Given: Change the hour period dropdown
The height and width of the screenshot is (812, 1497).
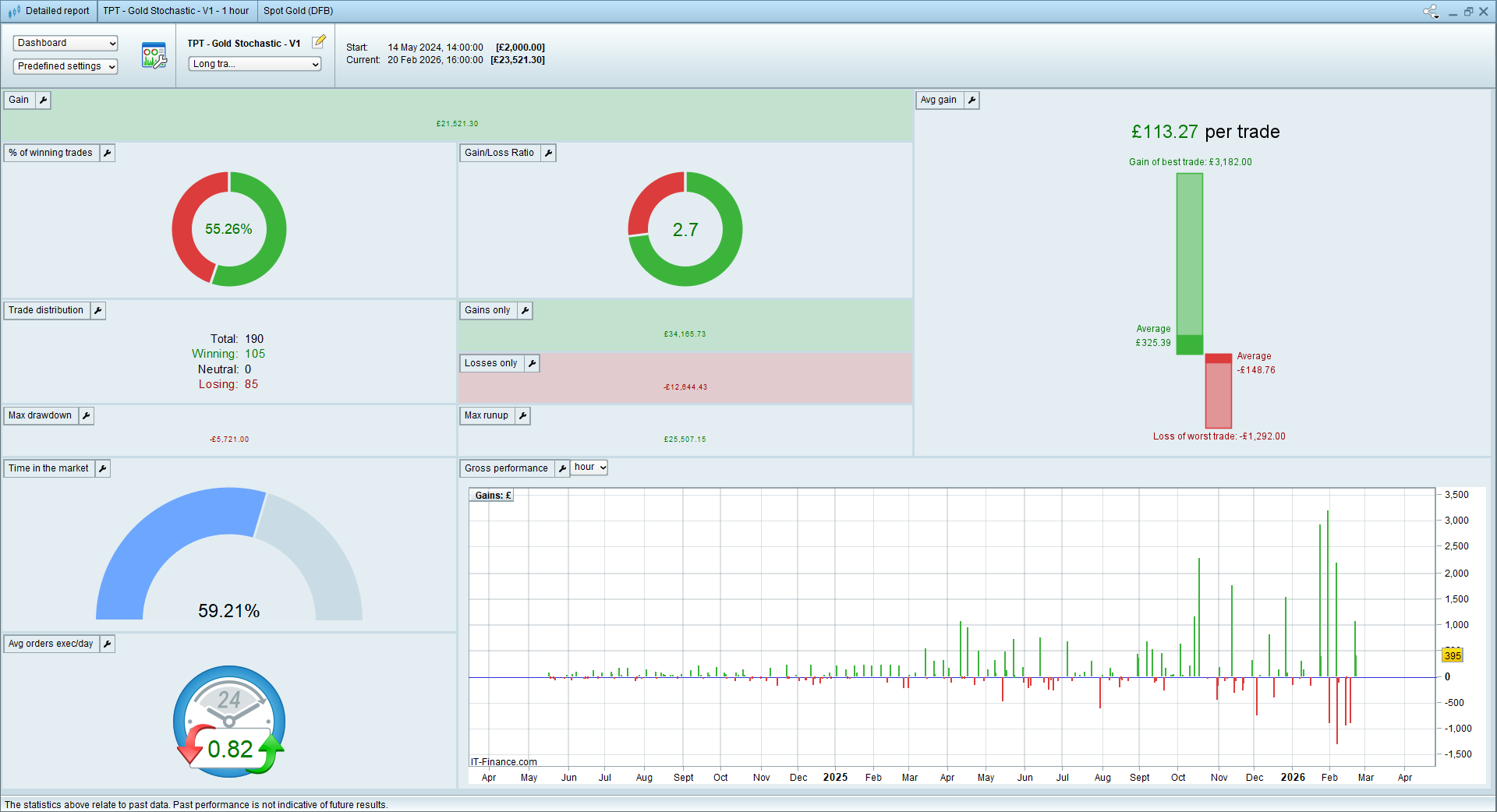Looking at the screenshot, I should [589, 468].
